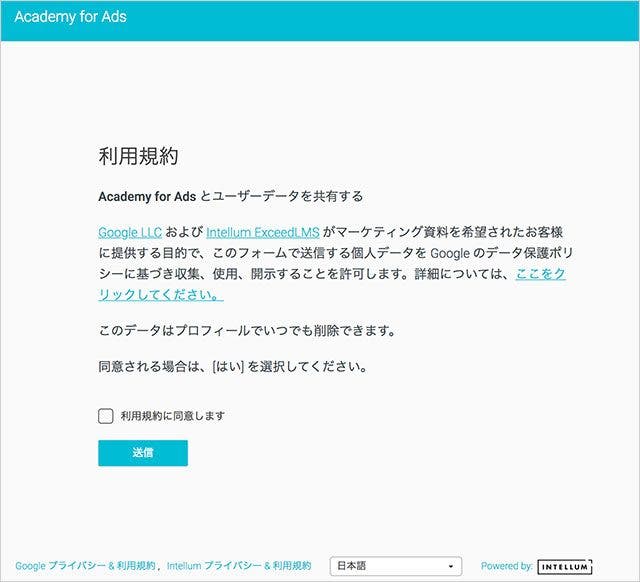640x582 pixels.
Task: Click the [はい] を選択してください instruction sentence
Action: tap(233, 366)
